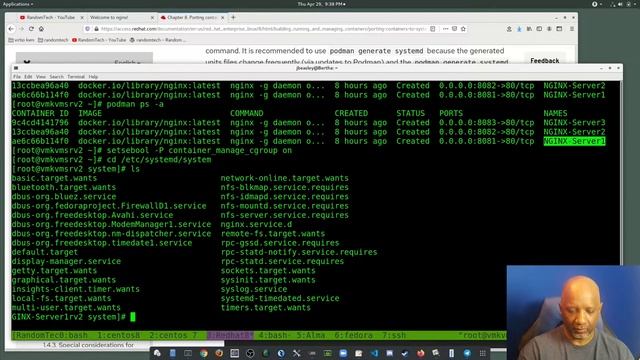Screen dimensions: 640x360
Task: Click display-manager.service in the listing
Action: tap(66, 261)
